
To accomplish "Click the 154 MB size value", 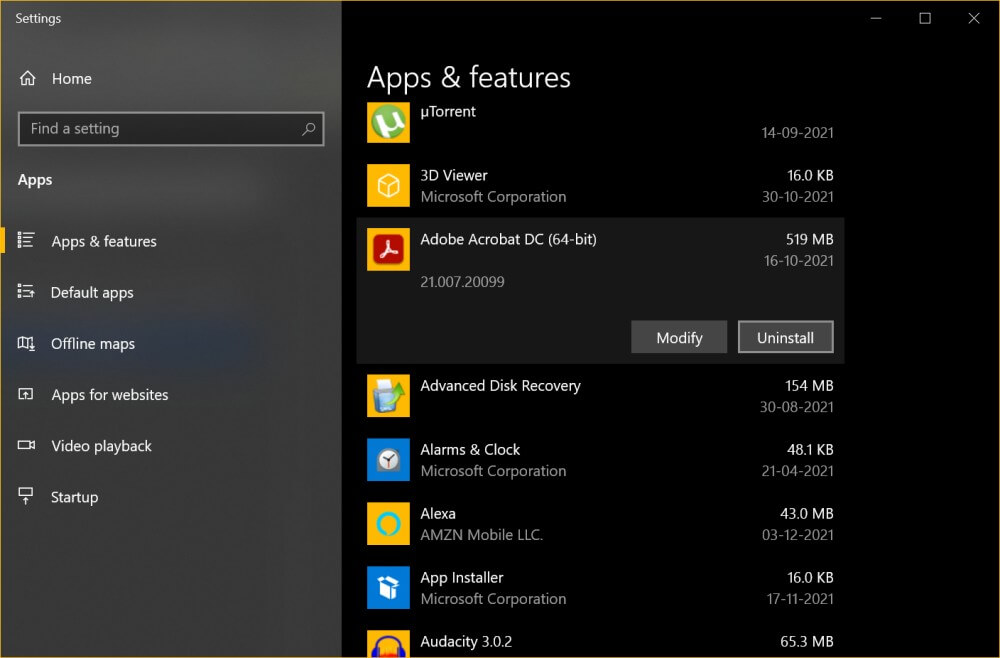I will 809,385.
